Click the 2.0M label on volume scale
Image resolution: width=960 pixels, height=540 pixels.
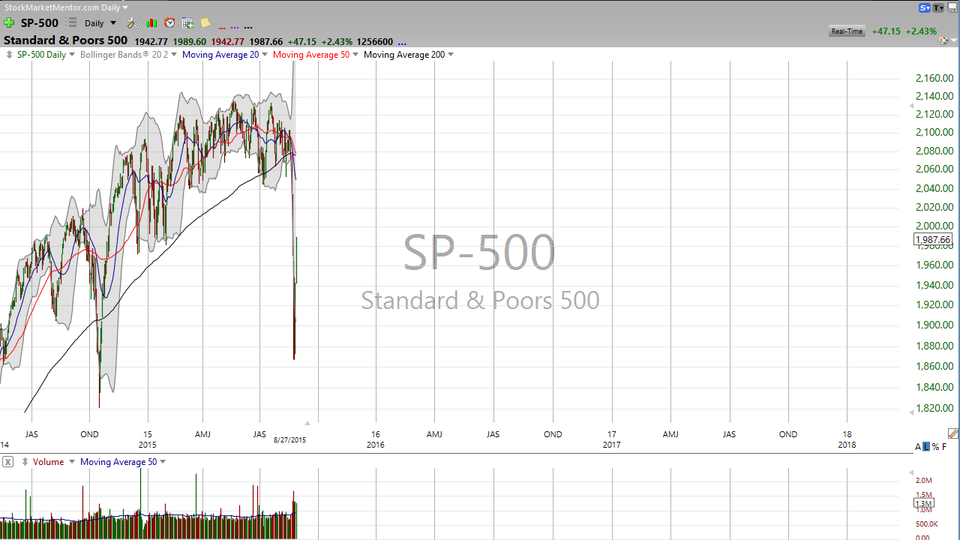pyautogui.click(x=924, y=480)
